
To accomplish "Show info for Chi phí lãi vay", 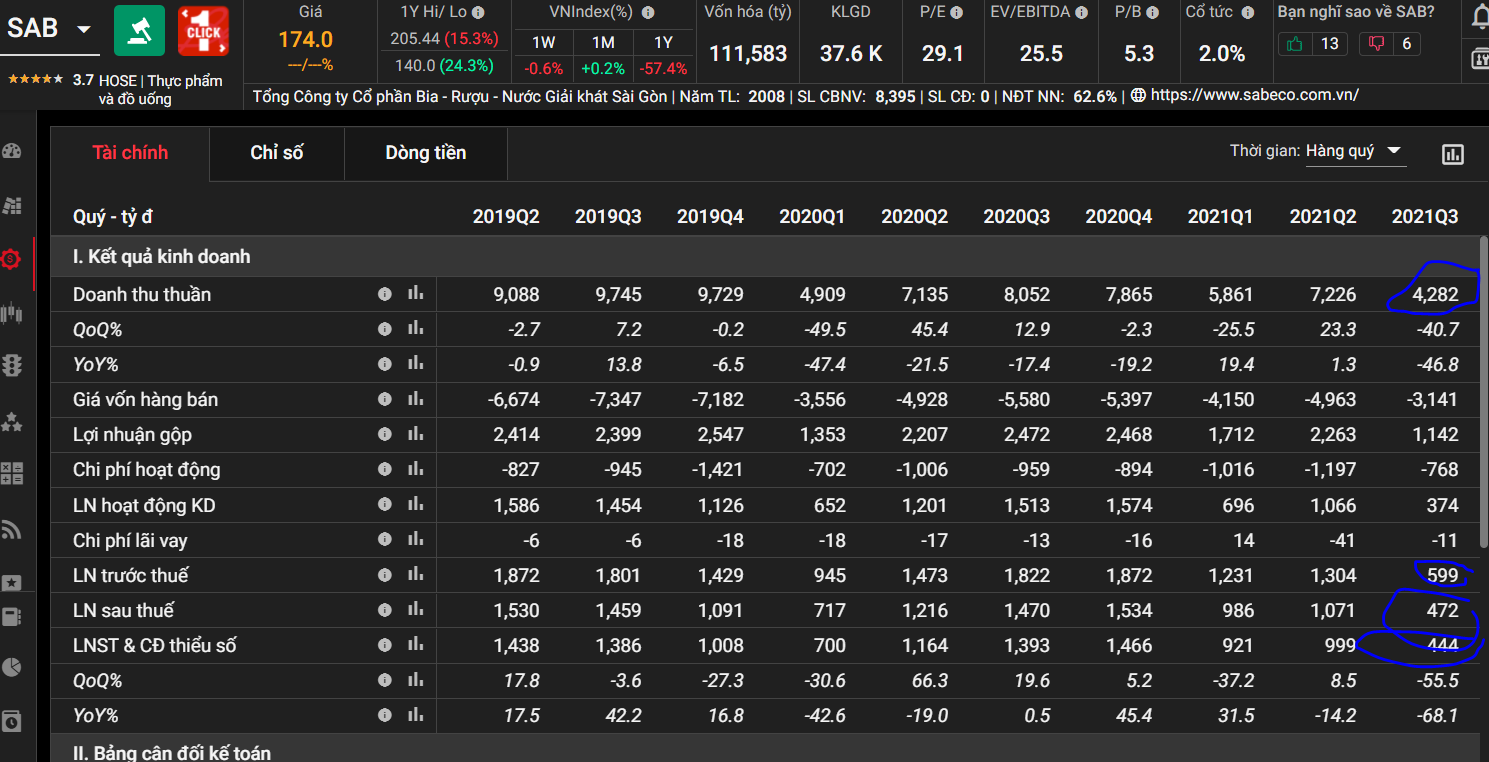I will click(385, 540).
